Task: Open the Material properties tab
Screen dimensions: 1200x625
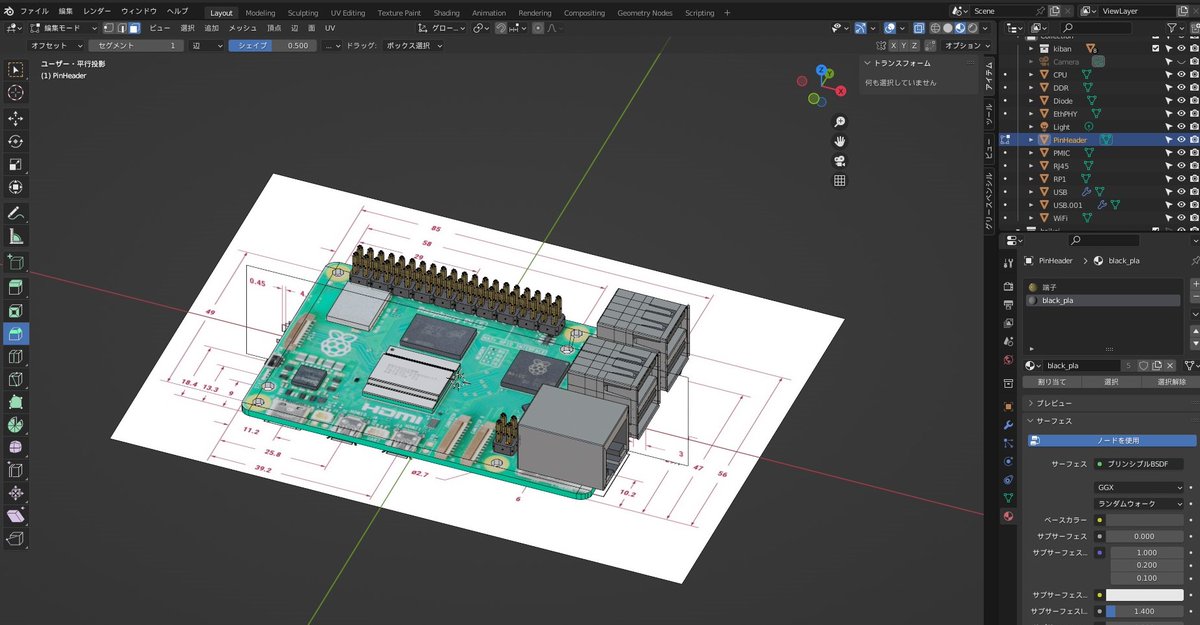Action: (1008, 516)
